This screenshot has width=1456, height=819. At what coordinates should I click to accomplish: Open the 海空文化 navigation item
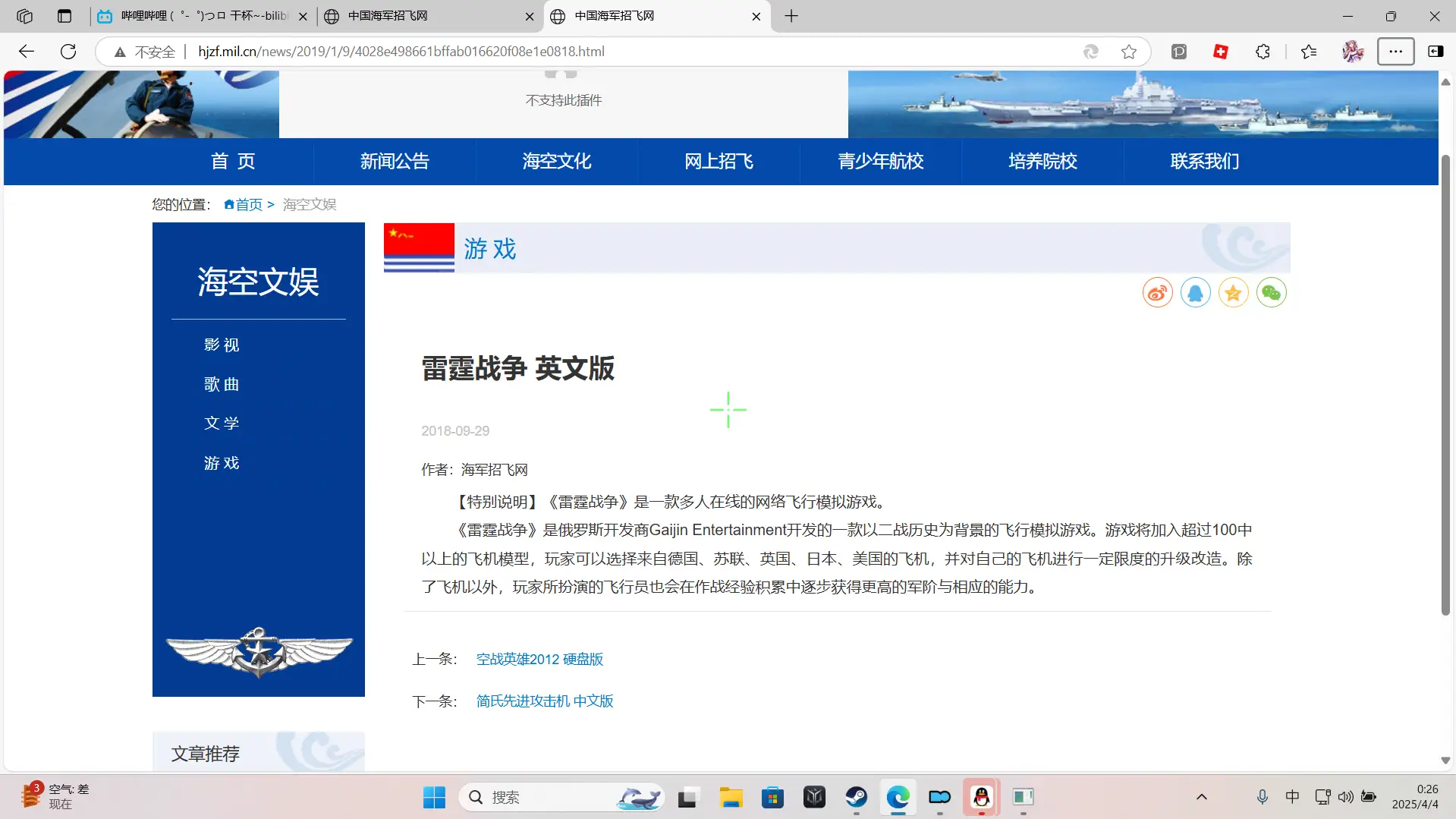tap(557, 161)
